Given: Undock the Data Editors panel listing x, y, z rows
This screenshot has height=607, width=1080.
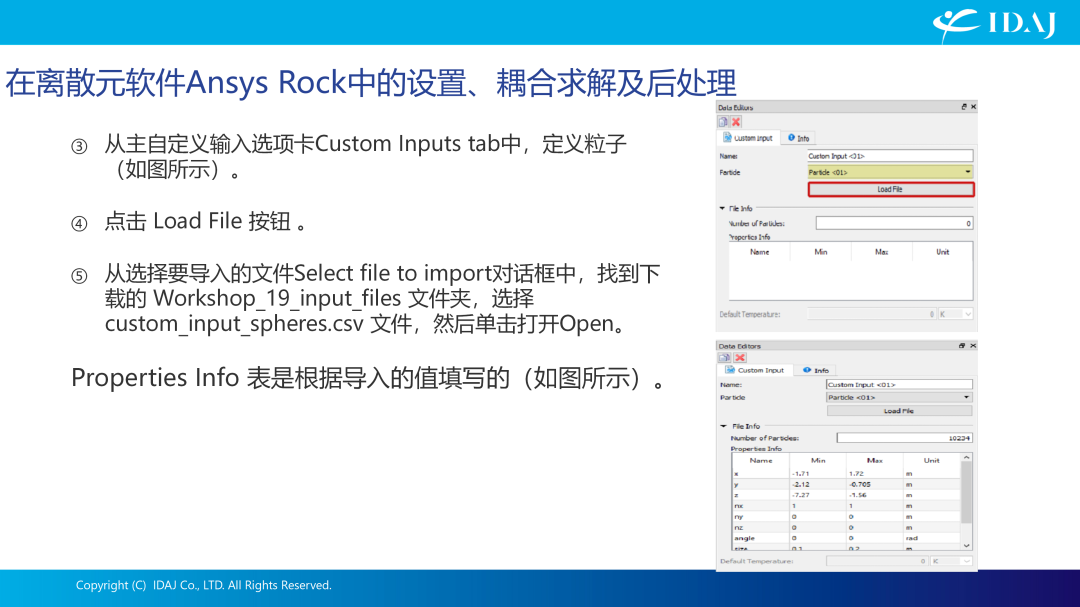Looking at the screenshot, I should tap(962, 346).
